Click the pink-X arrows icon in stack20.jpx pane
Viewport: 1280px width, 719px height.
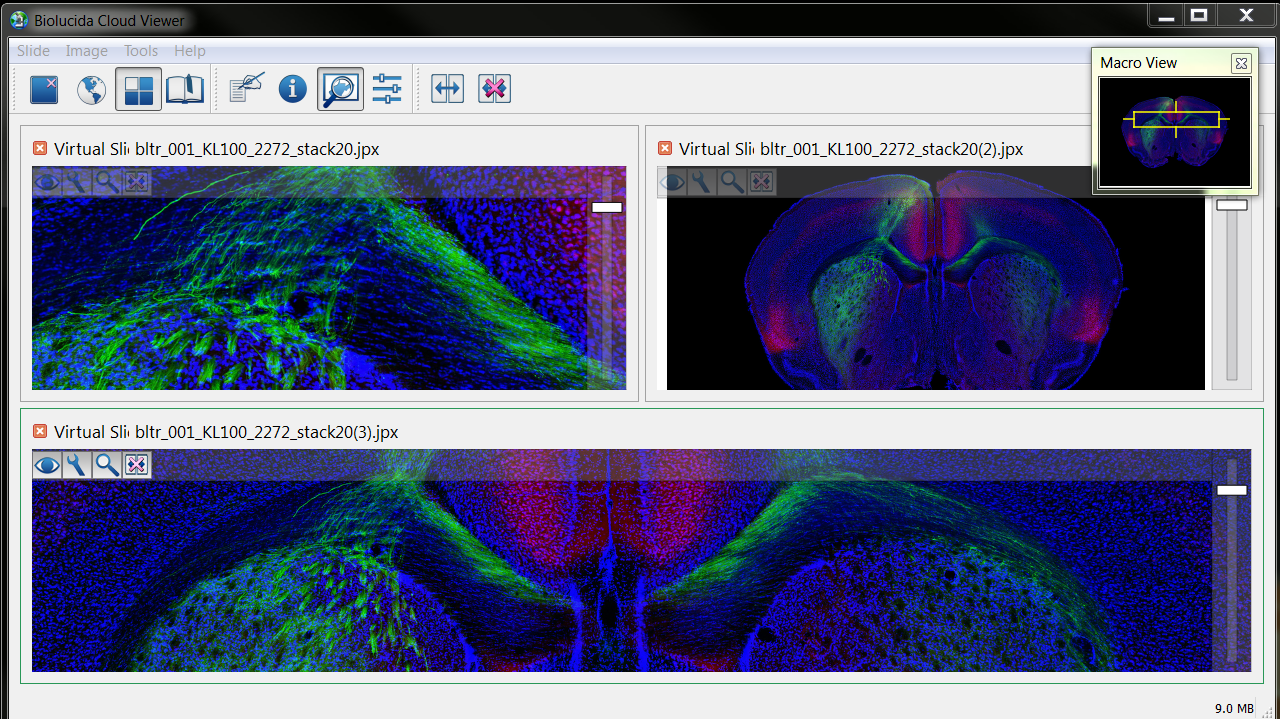(x=137, y=182)
